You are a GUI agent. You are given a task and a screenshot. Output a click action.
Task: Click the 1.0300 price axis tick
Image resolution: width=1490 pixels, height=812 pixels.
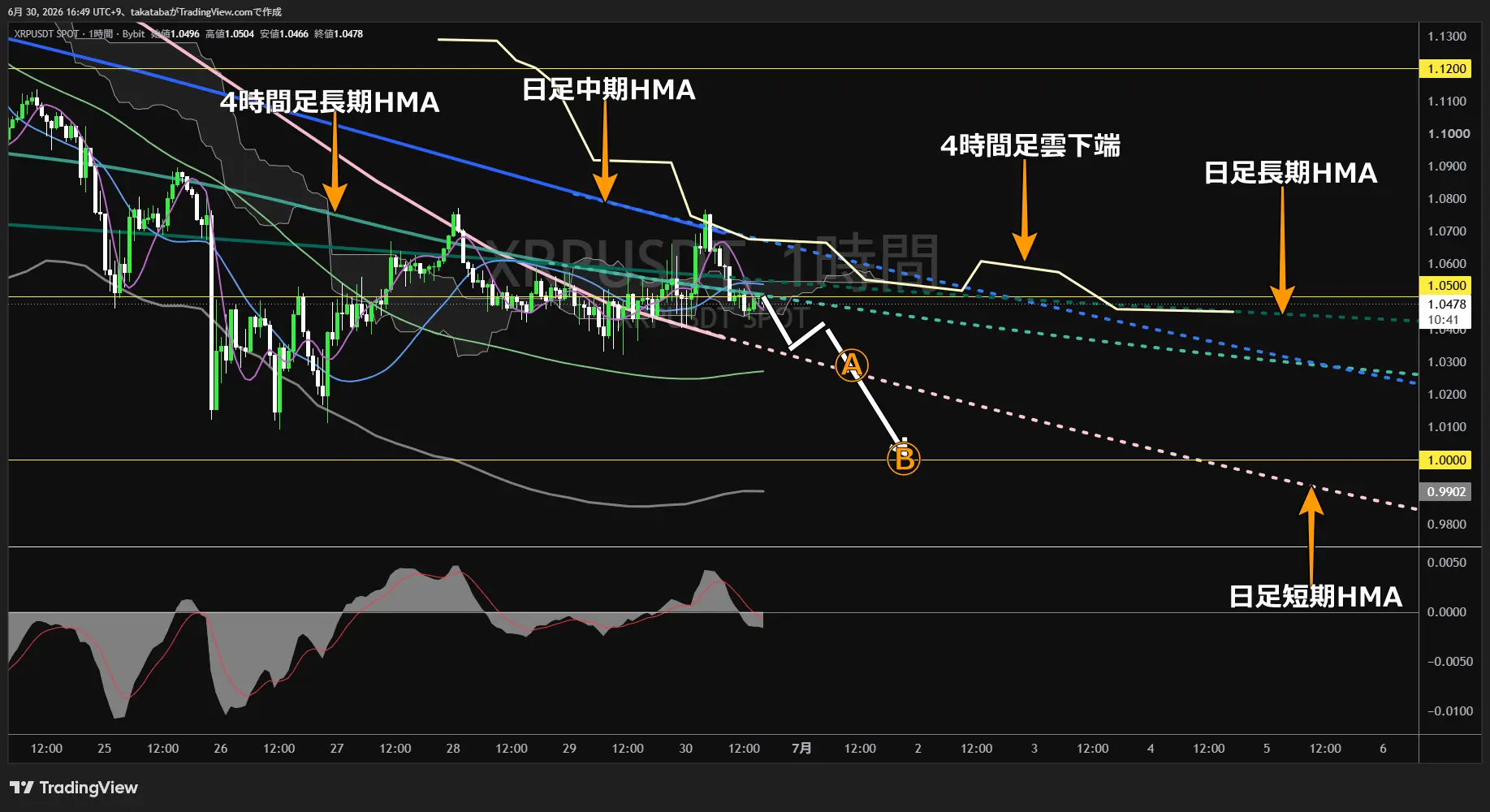(x=1447, y=362)
